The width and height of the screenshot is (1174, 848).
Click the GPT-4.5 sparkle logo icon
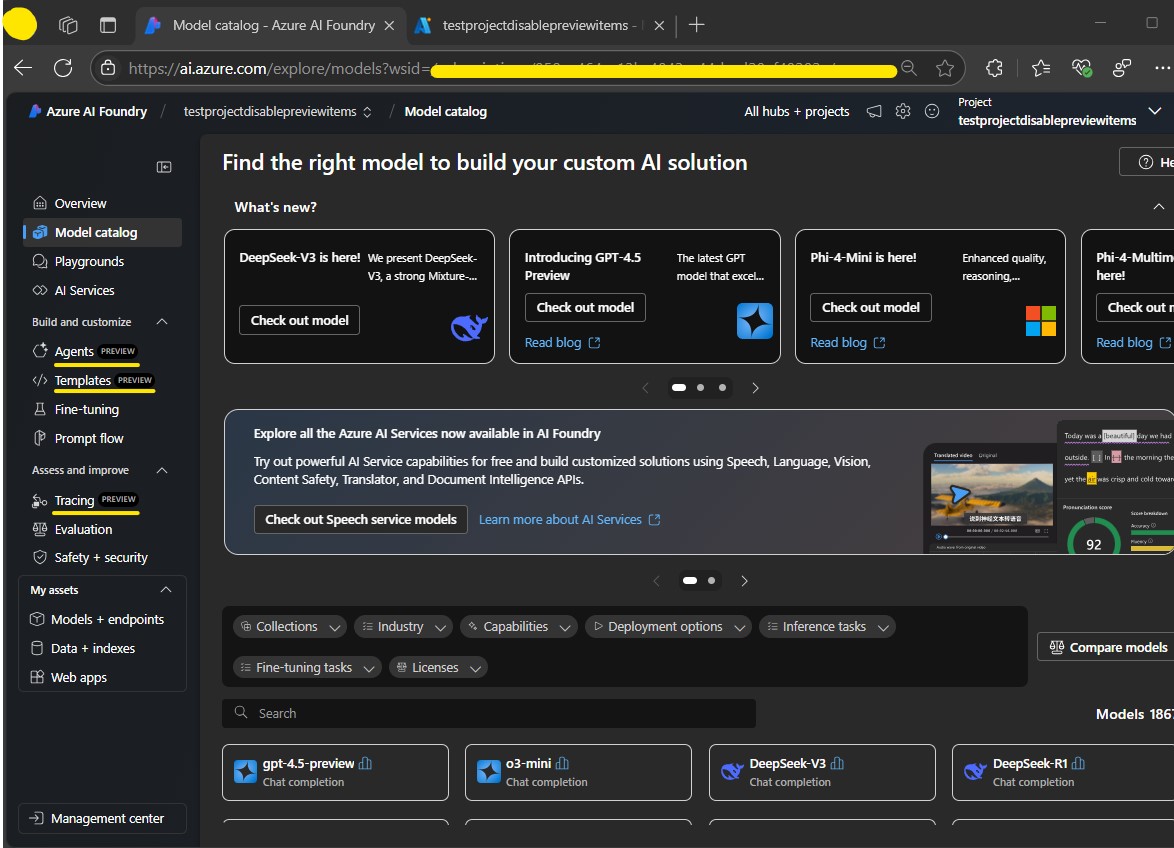coord(755,321)
